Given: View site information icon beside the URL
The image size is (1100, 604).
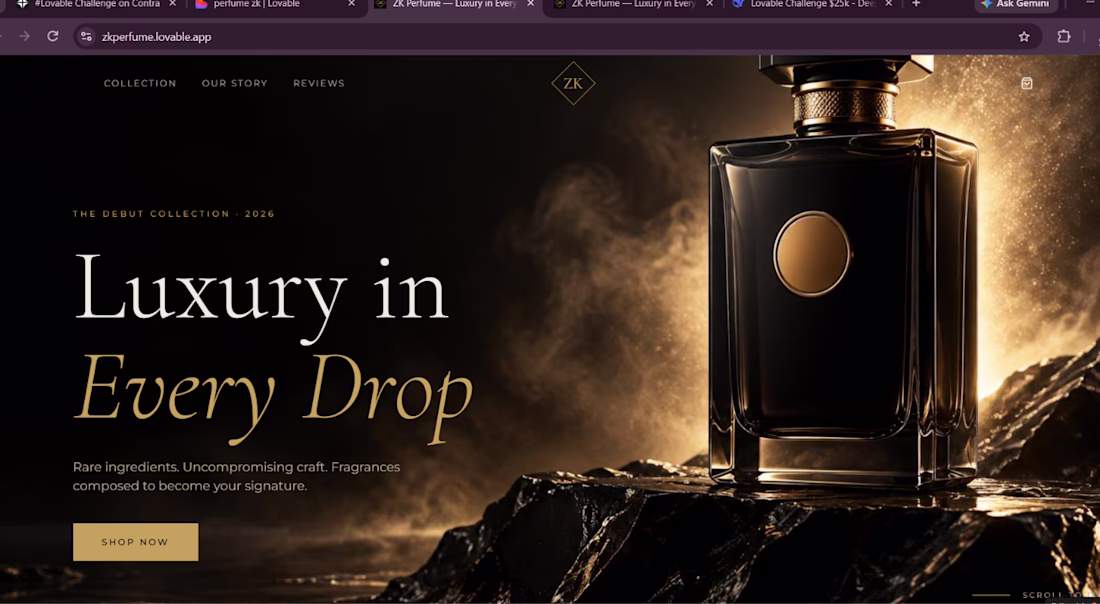Looking at the screenshot, I should click(86, 36).
